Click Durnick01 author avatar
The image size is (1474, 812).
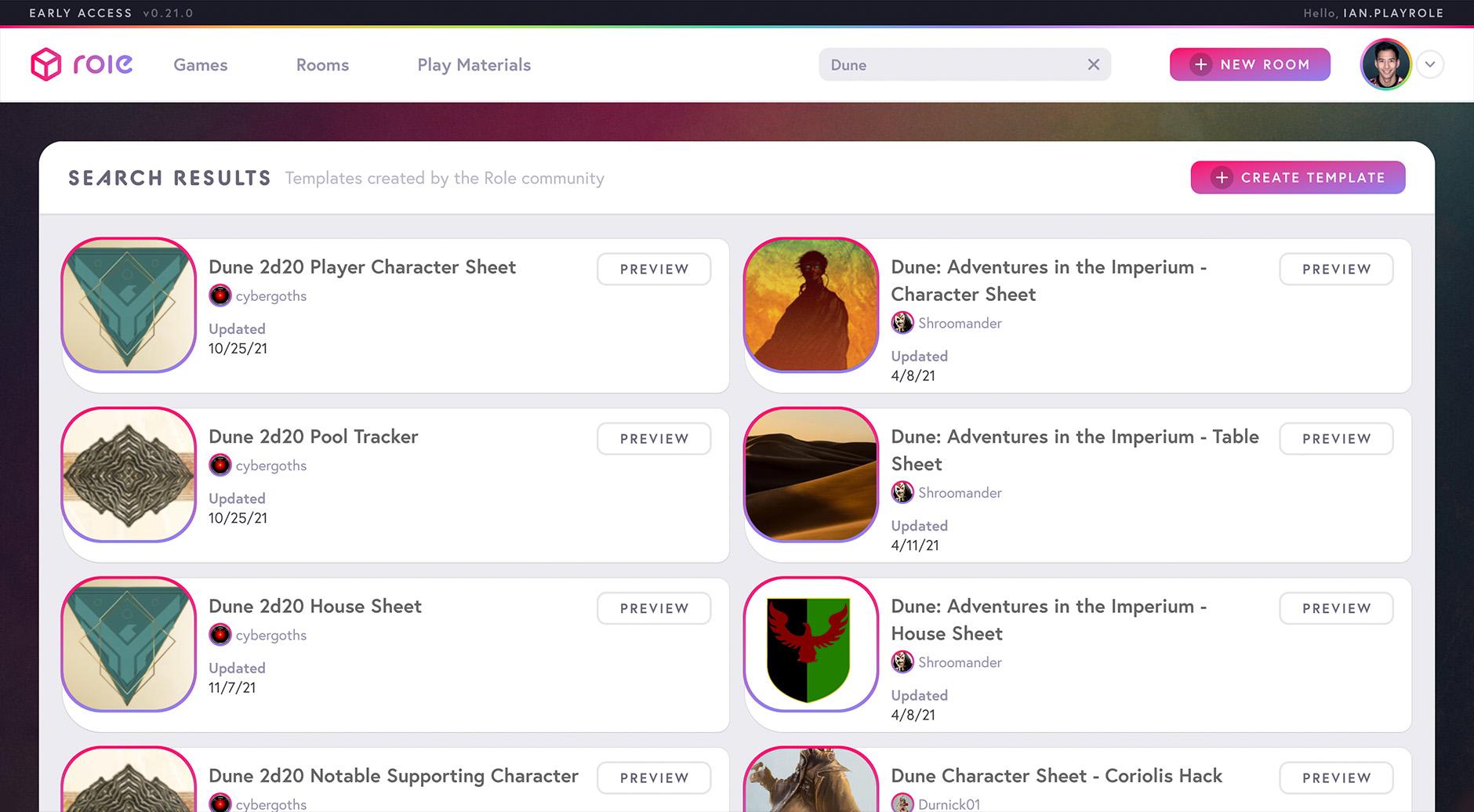tap(902, 803)
